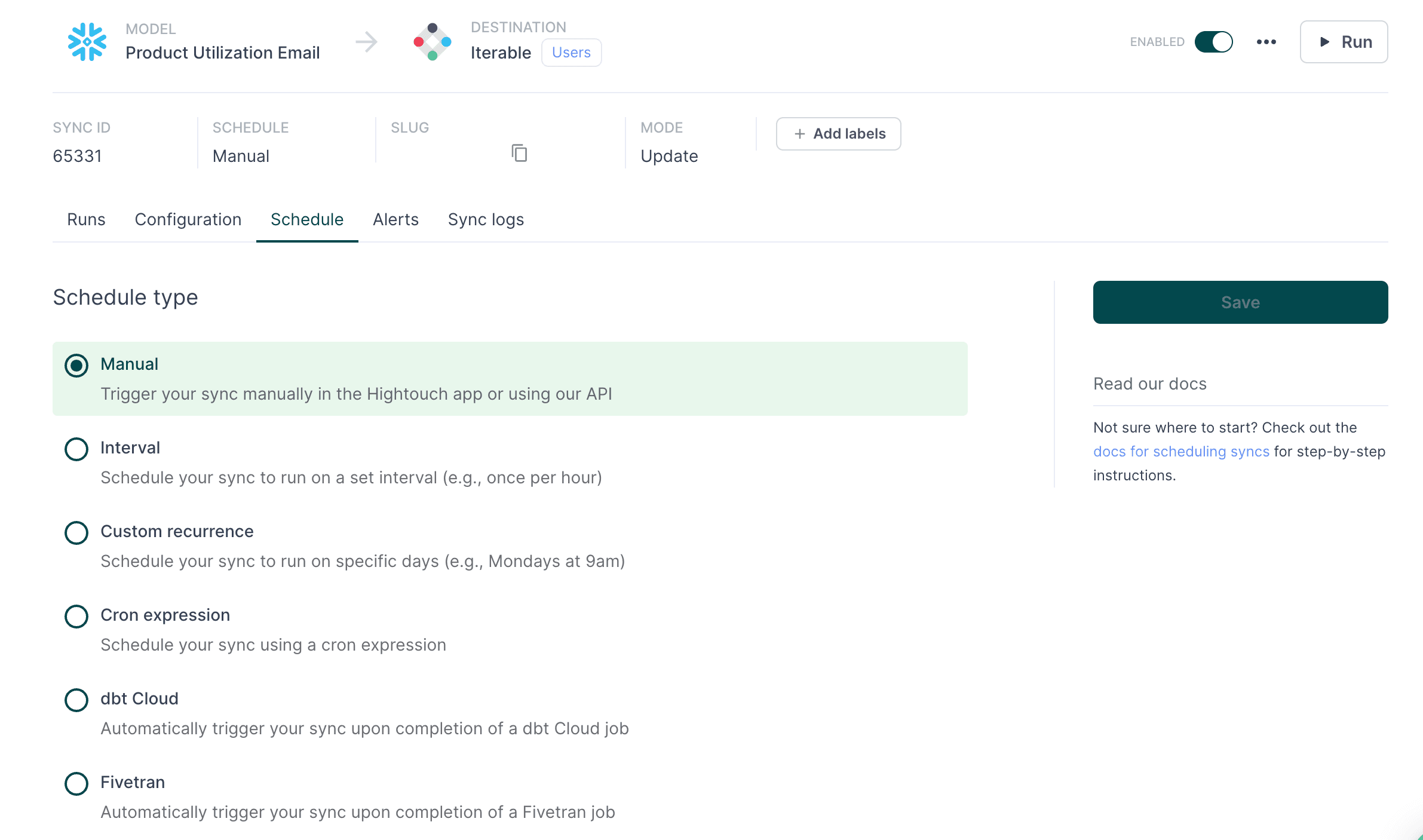
Task: Select the Fivetran schedule option
Action: (x=76, y=783)
